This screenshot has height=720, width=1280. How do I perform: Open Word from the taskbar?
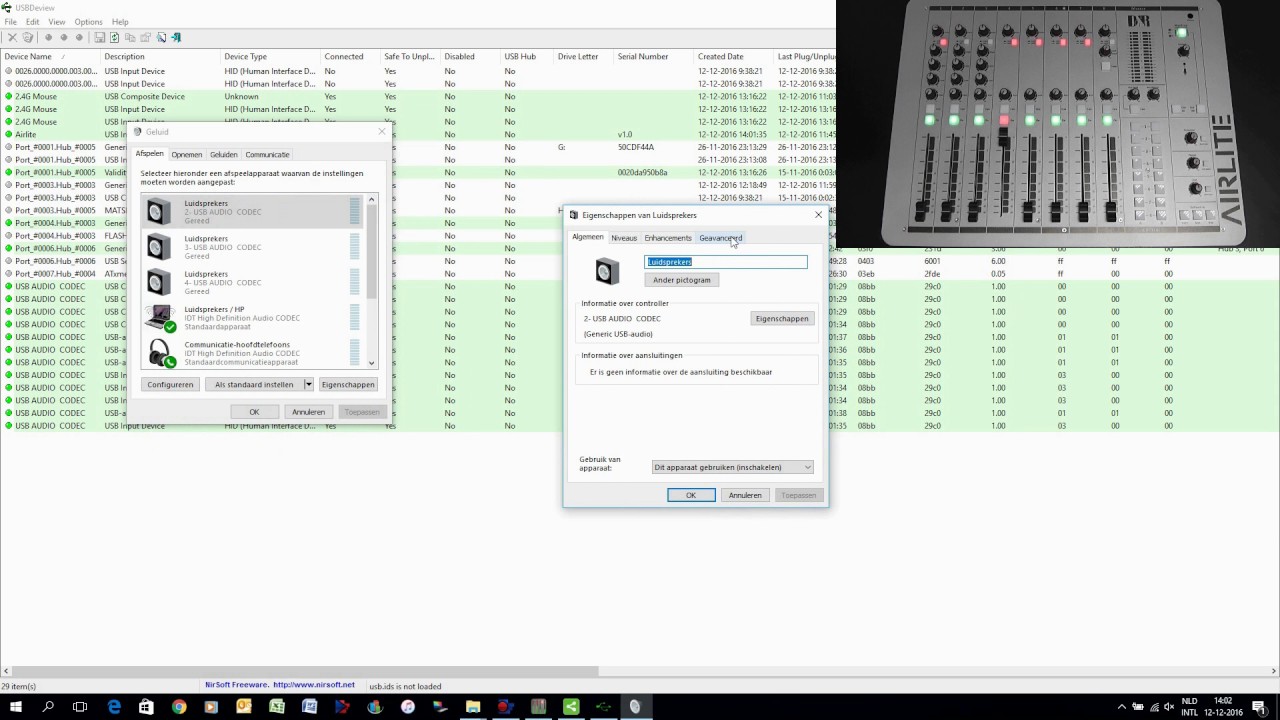(309, 707)
